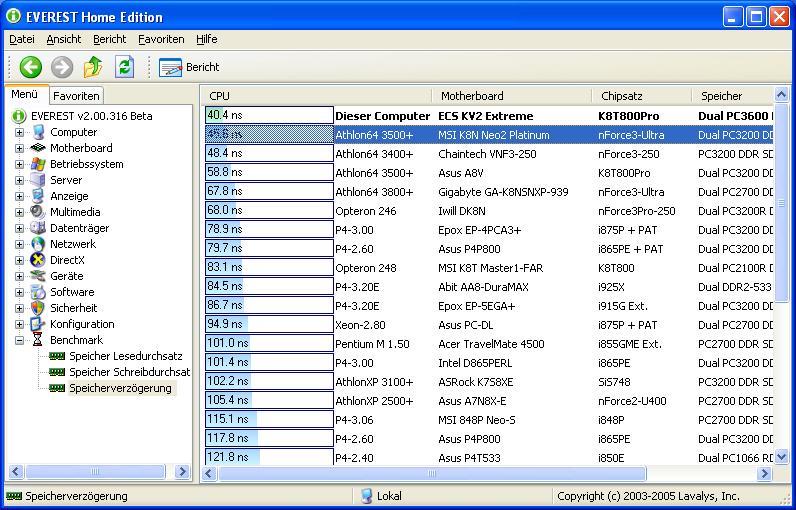This screenshot has width=796, height=510.
Task: Click the Lokal status bar entry
Action: [x=381, y=496]
